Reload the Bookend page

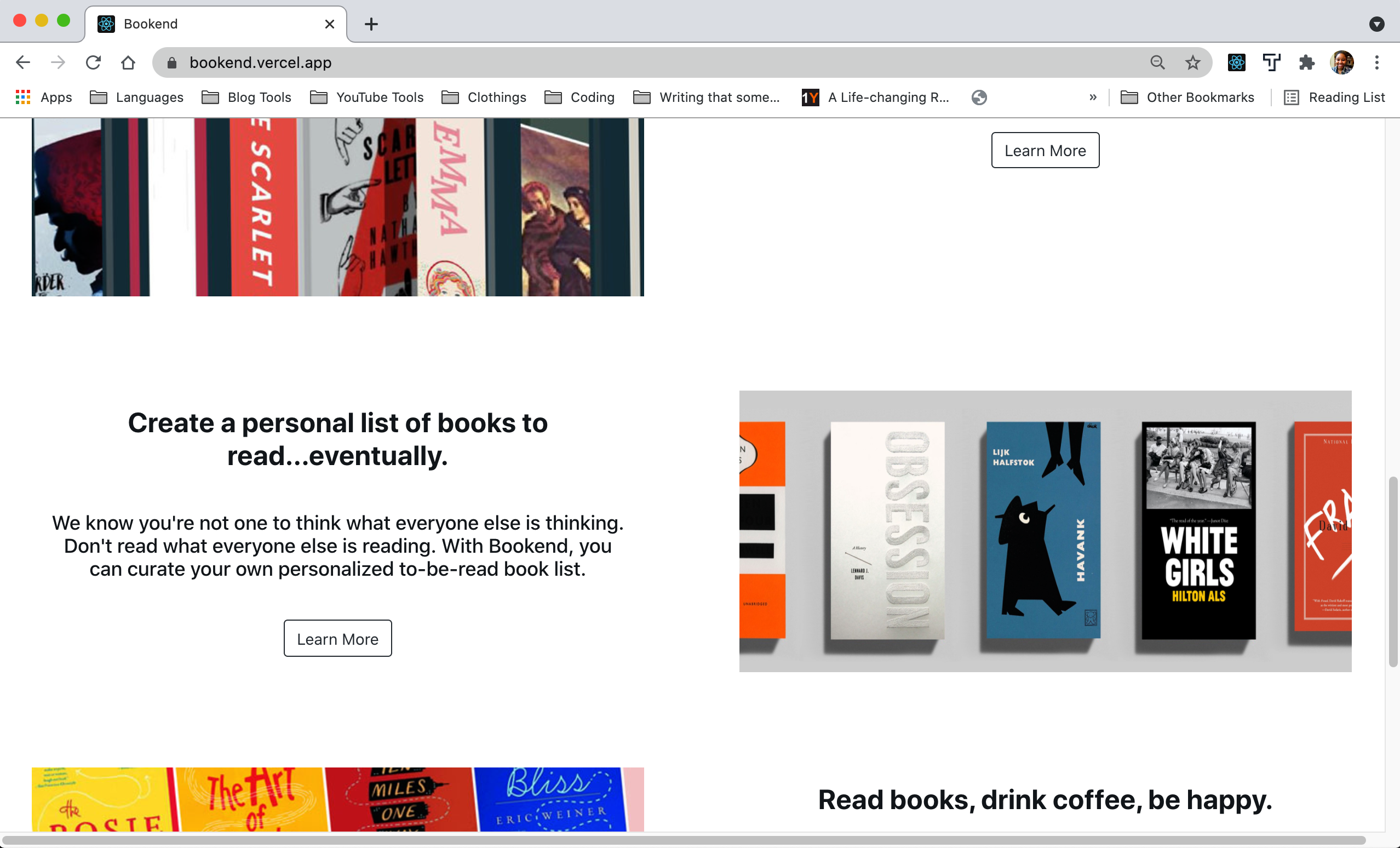tap(93, 62)
